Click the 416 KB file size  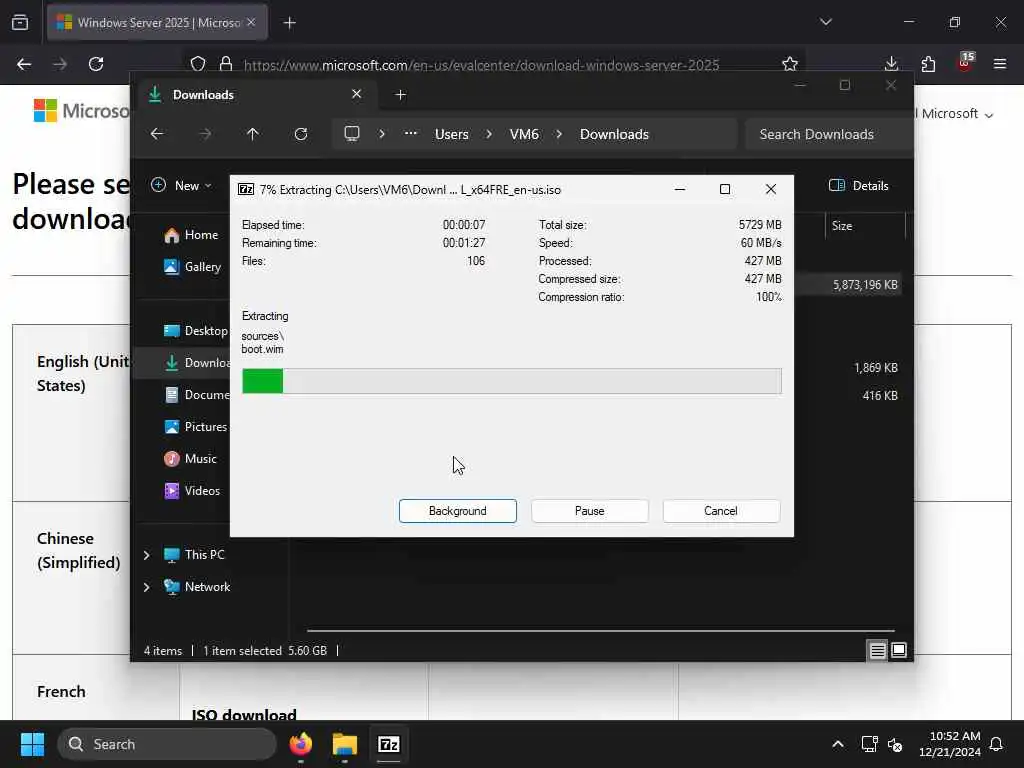tap(880, 395)
